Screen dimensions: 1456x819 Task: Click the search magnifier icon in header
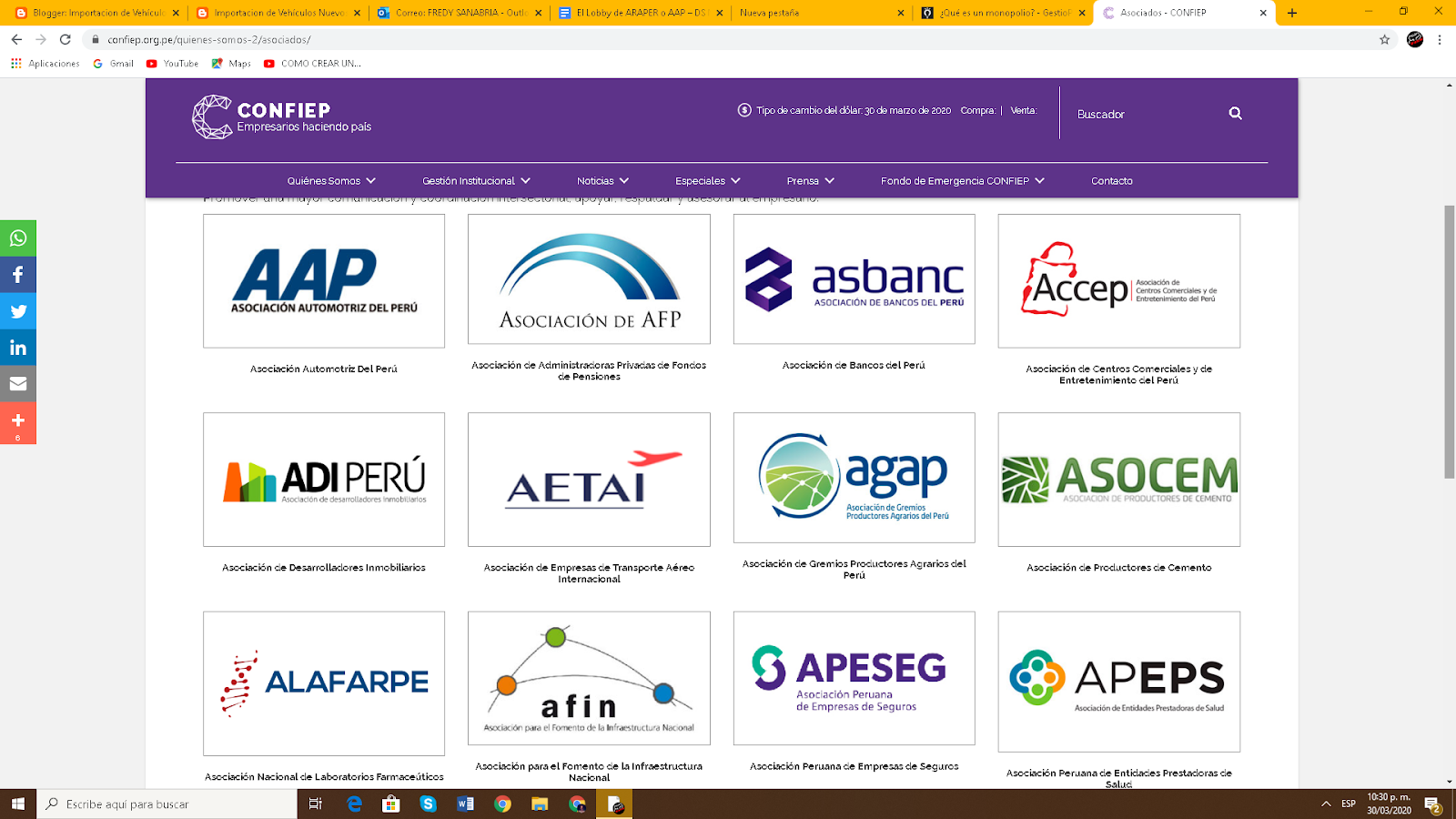click(1235, 114)
